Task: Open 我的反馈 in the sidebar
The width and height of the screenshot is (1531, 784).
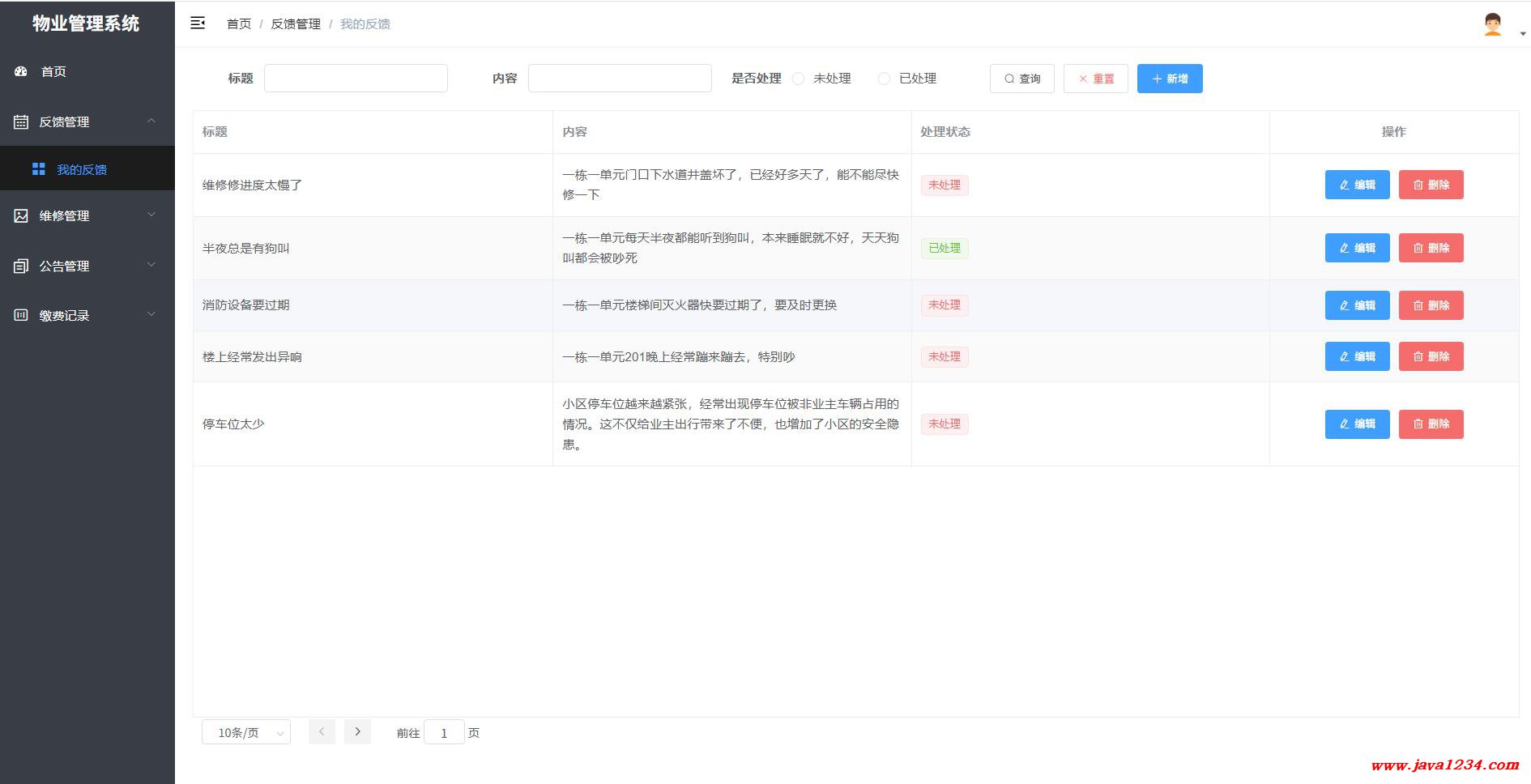Action: pyautogui.click(x=82, y=169)
